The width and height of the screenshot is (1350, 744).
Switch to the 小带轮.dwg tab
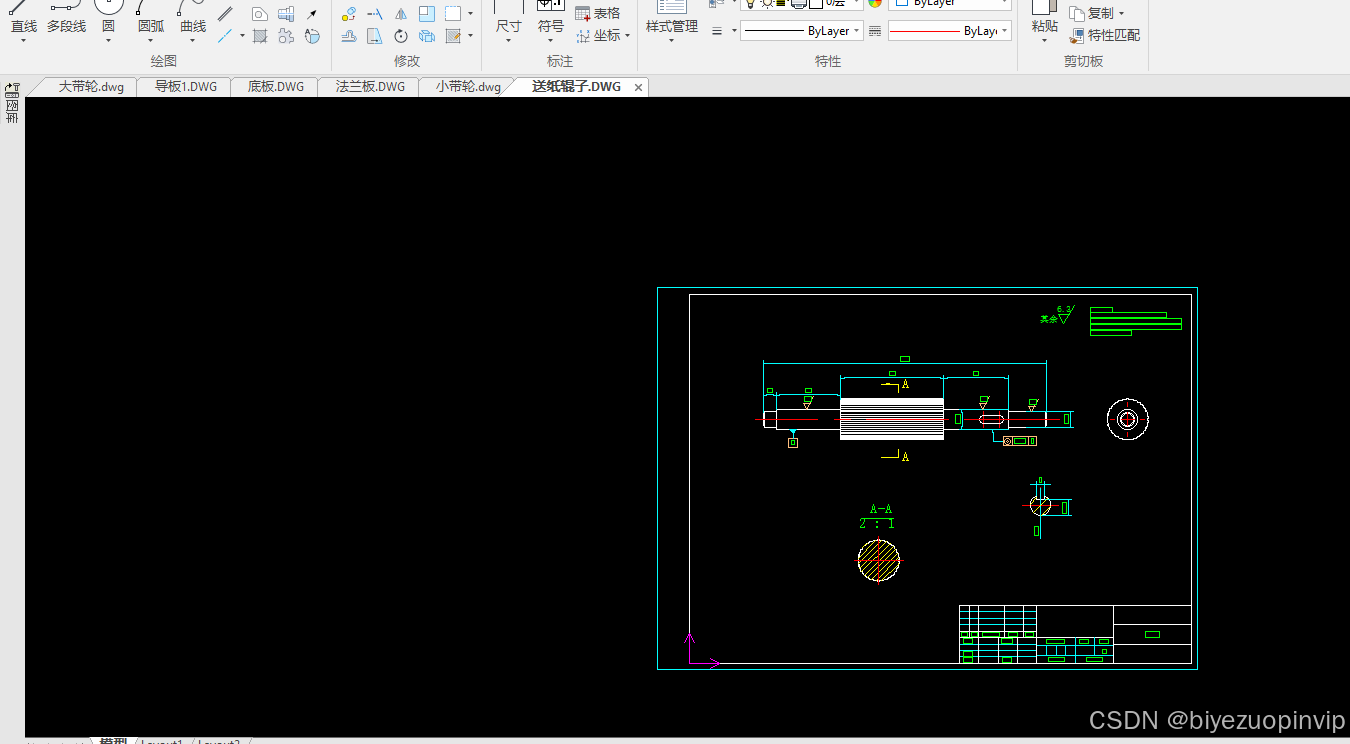click(469, 87)
